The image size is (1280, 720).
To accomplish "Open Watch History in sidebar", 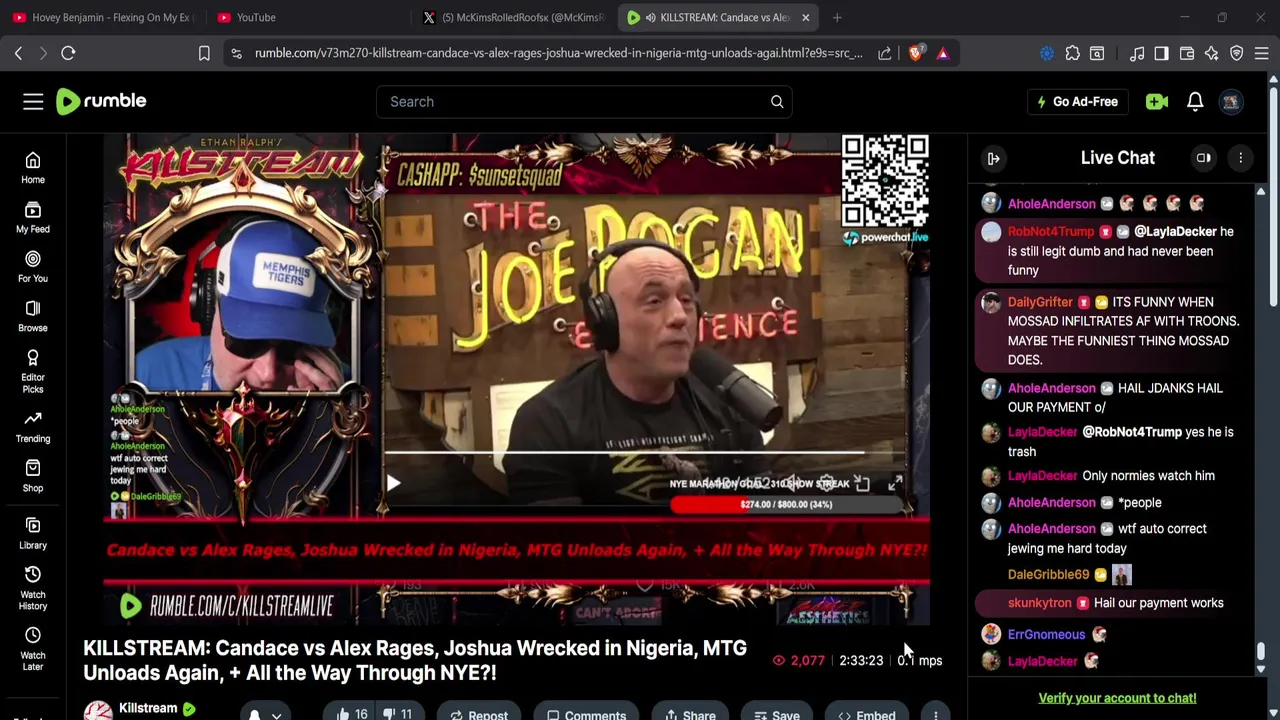I will 33,588.
